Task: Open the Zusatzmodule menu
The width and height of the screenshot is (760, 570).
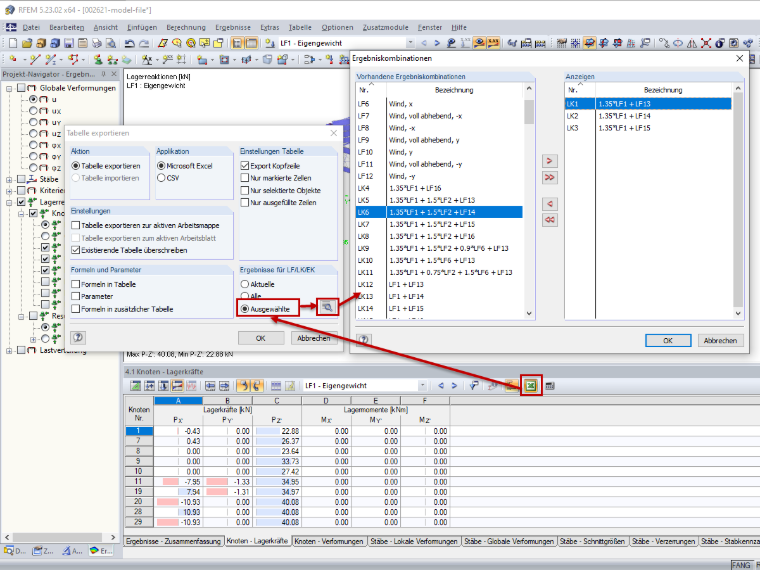Action: [x=385, y=28]
